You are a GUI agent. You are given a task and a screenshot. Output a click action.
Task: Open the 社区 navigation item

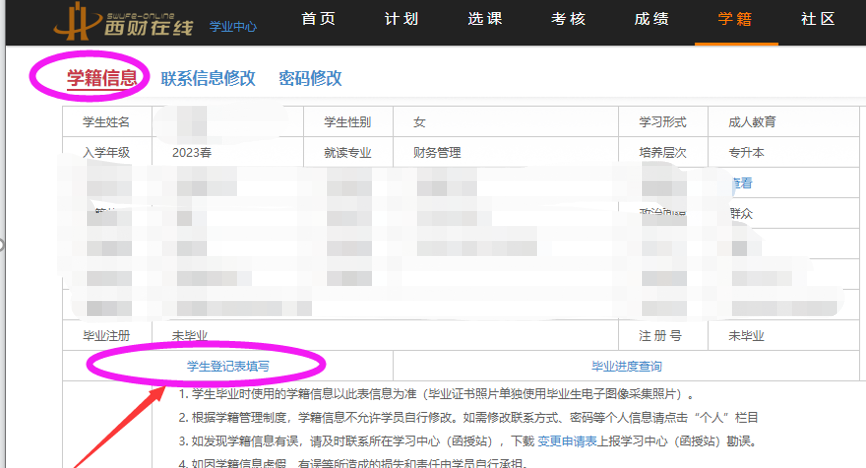818,20
